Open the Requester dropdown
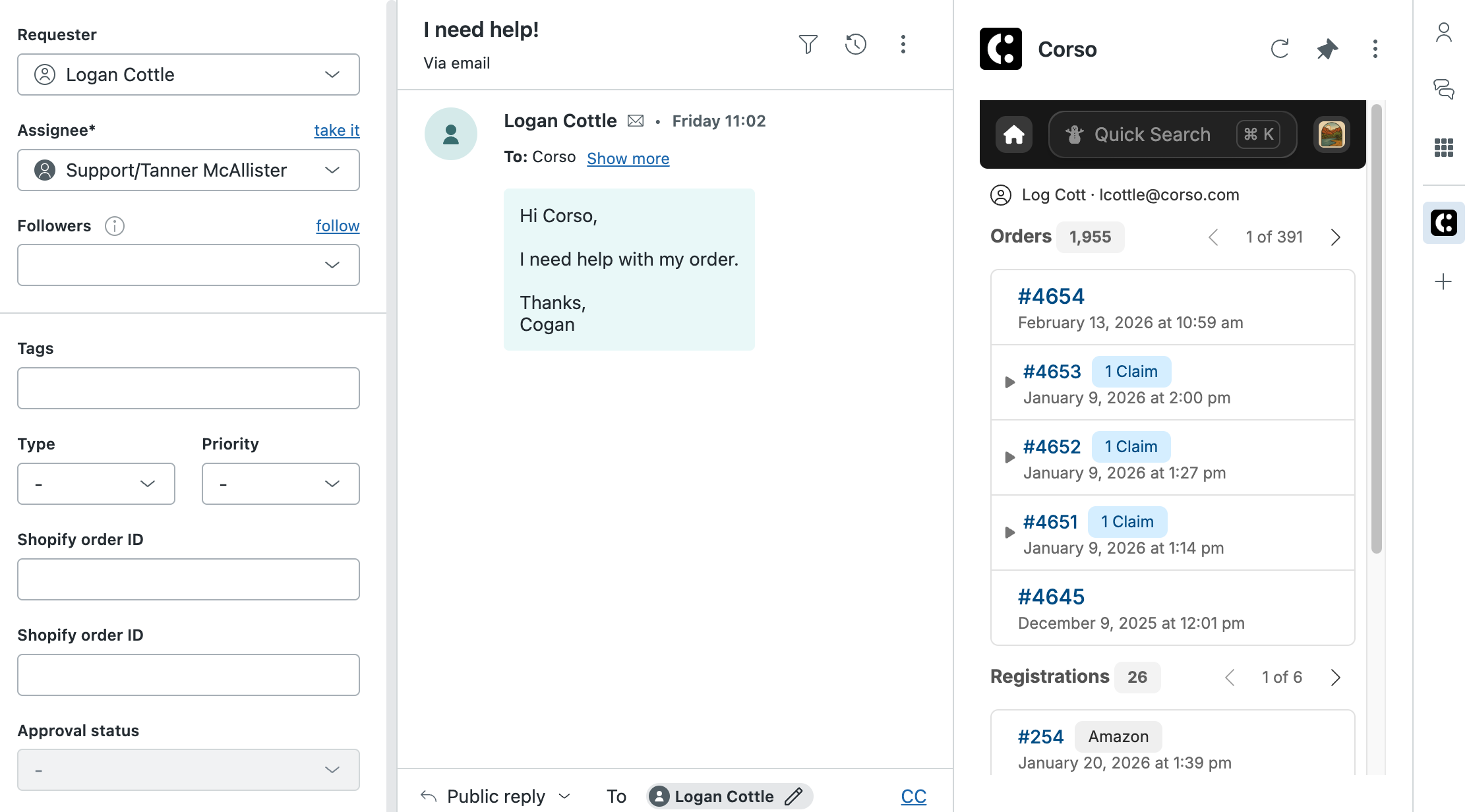 (x=189, y=74)
